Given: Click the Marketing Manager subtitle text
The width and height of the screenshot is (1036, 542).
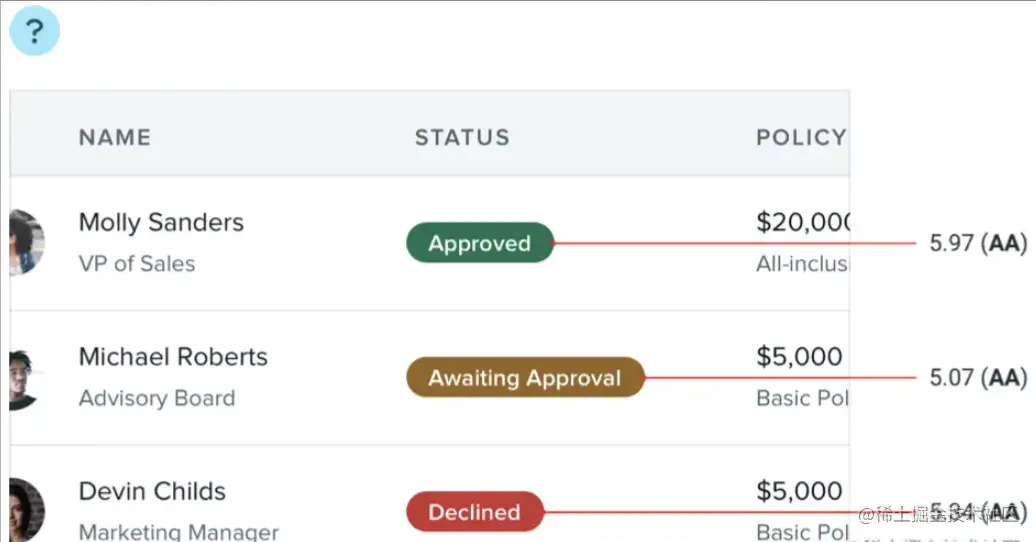Looking at the screenshot, I should [179, 532].
